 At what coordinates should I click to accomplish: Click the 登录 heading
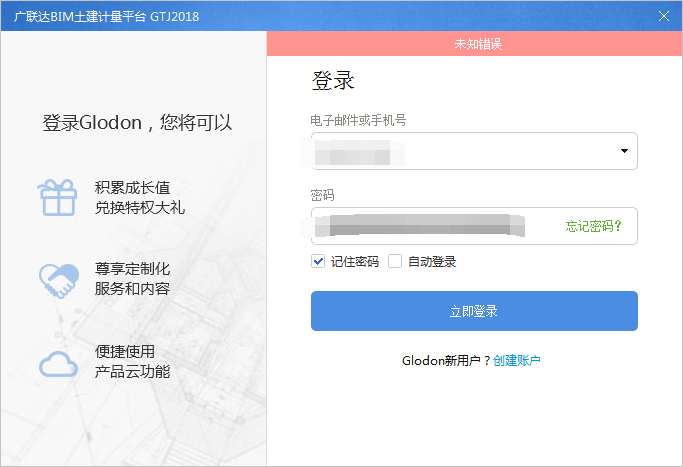point(333,81)
